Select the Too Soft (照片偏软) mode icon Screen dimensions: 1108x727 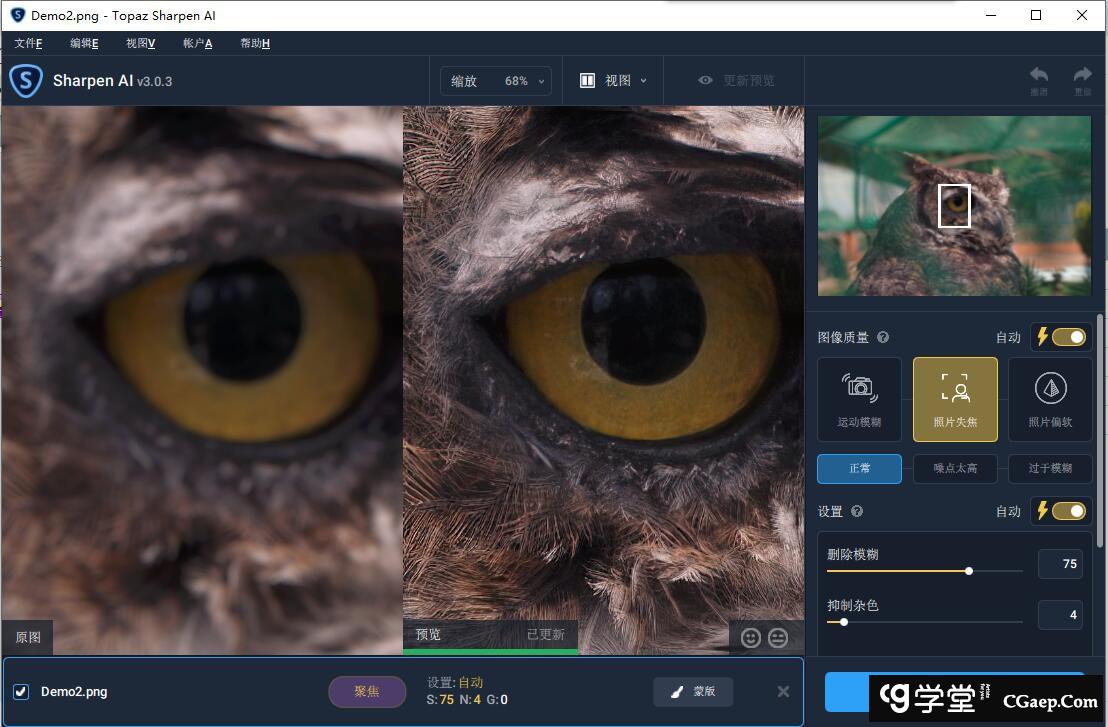tap(1050, 399)
